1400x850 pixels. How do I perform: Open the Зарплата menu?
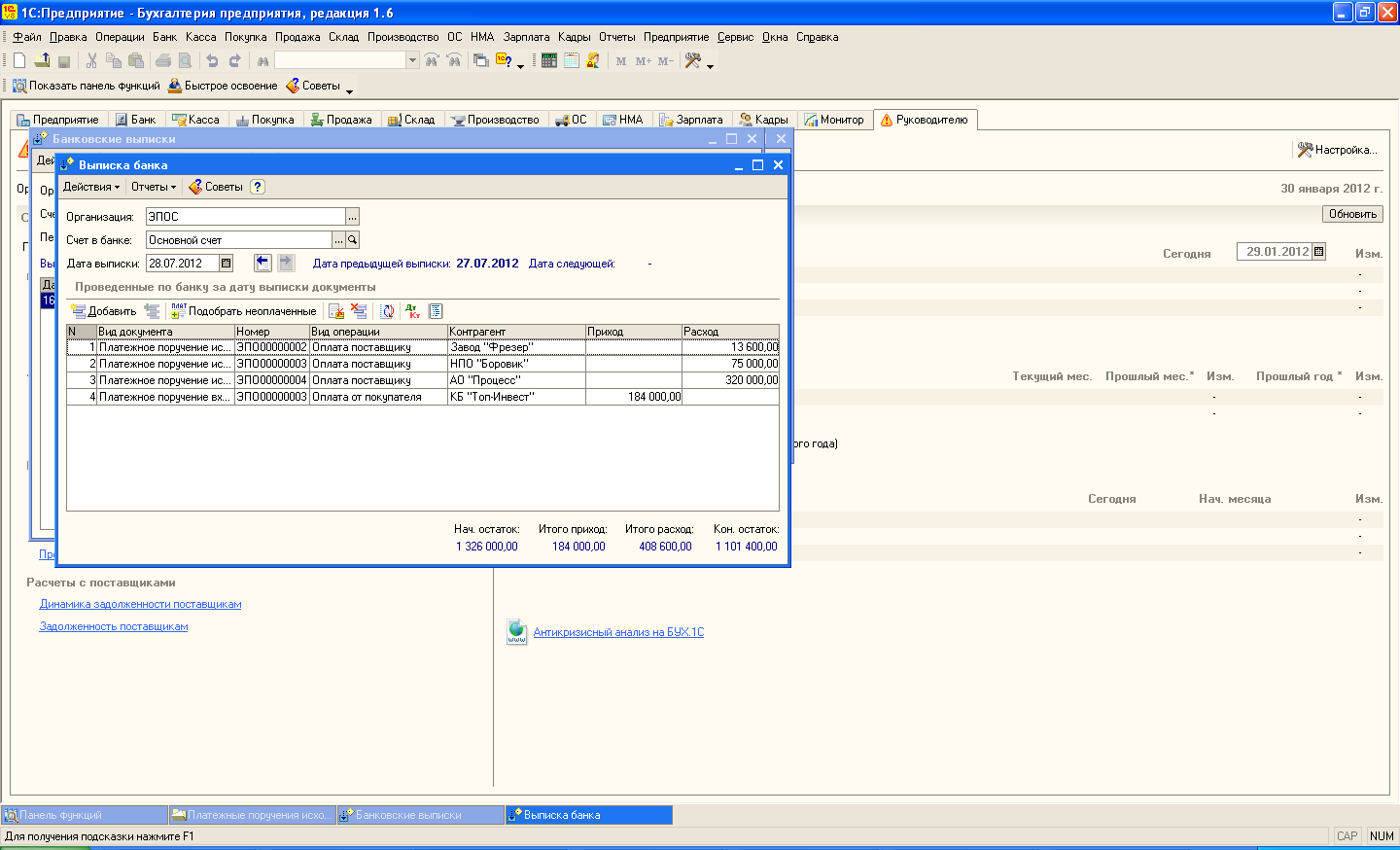526,37
